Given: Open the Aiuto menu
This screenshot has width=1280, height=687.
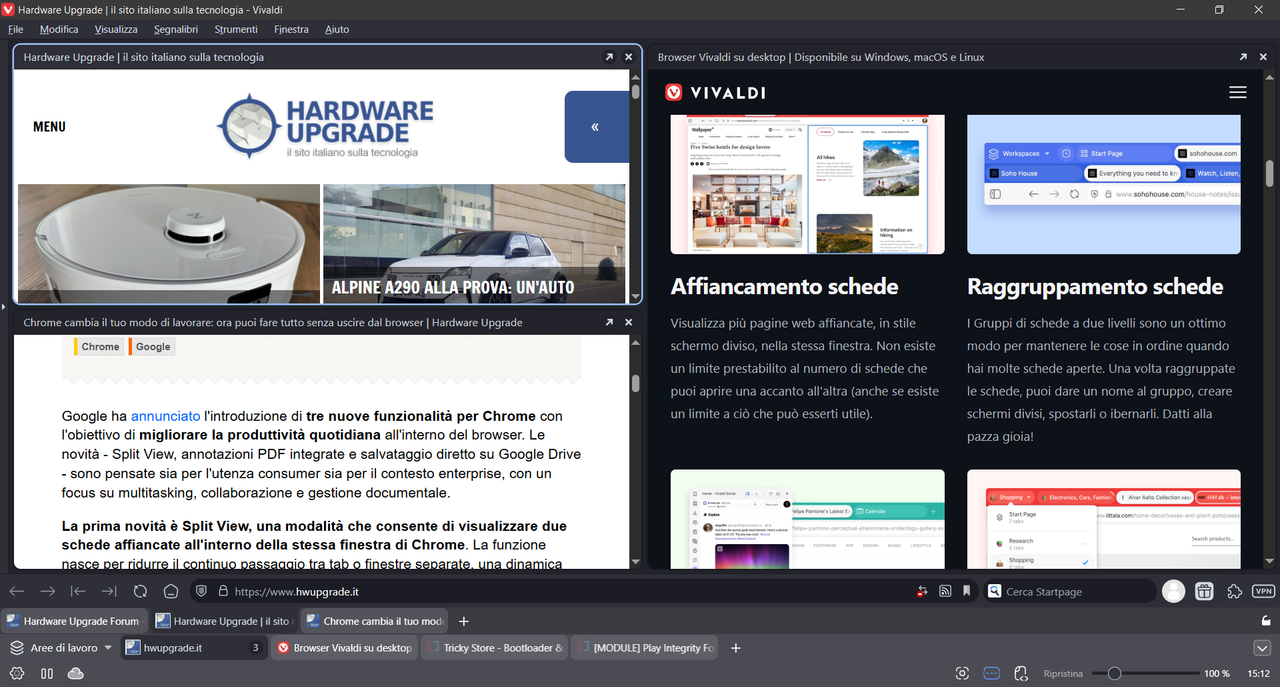Looking at the screenshot, I should click(x=337, y=29).
